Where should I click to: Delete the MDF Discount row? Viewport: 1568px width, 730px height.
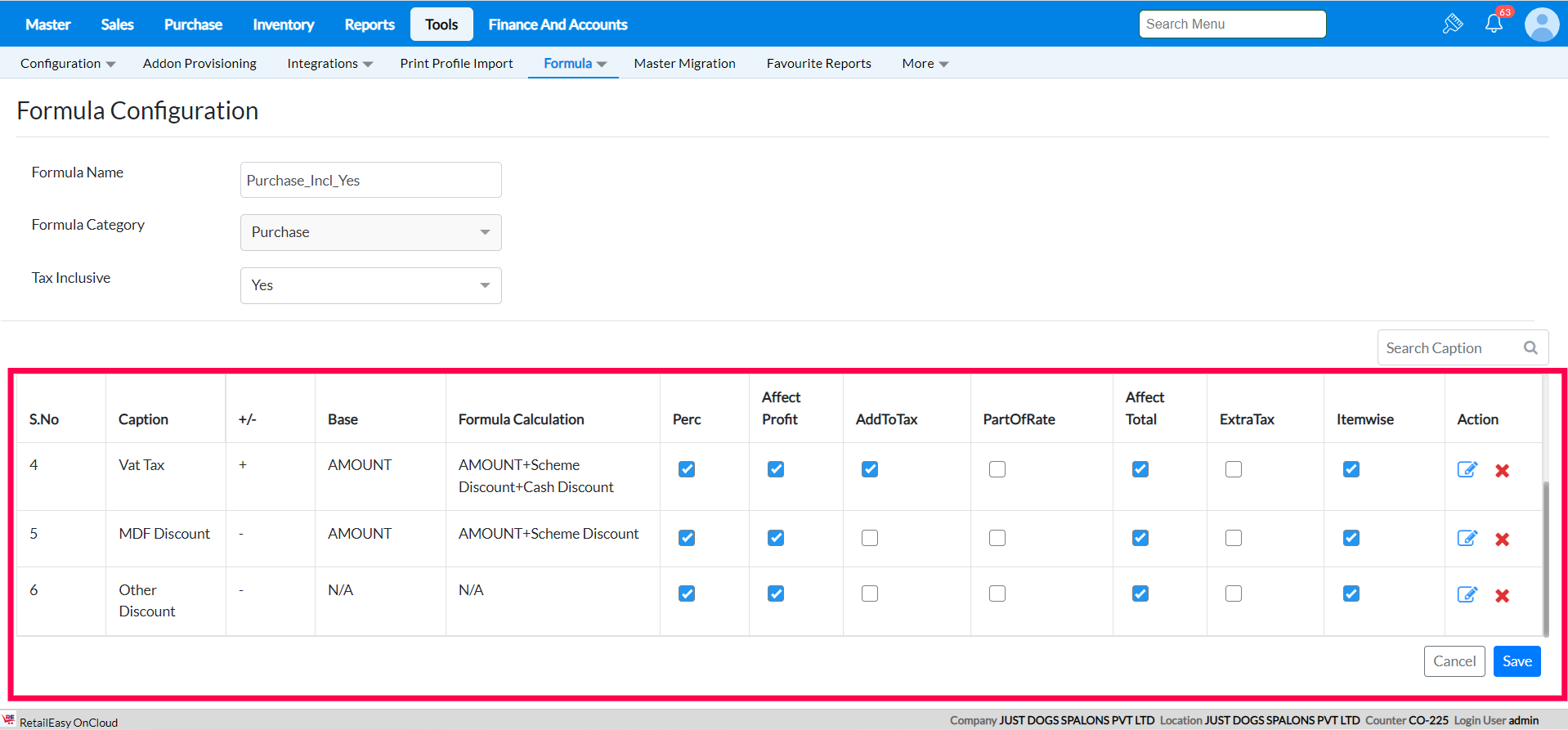pyautogui.click(x=1502, y=539)
